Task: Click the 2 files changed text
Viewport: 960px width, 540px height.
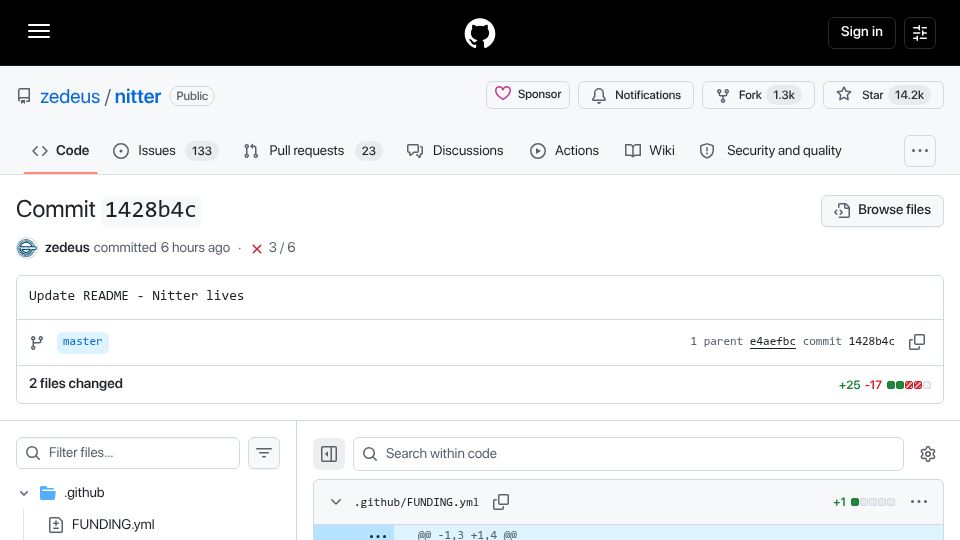Action: (76, 384)
